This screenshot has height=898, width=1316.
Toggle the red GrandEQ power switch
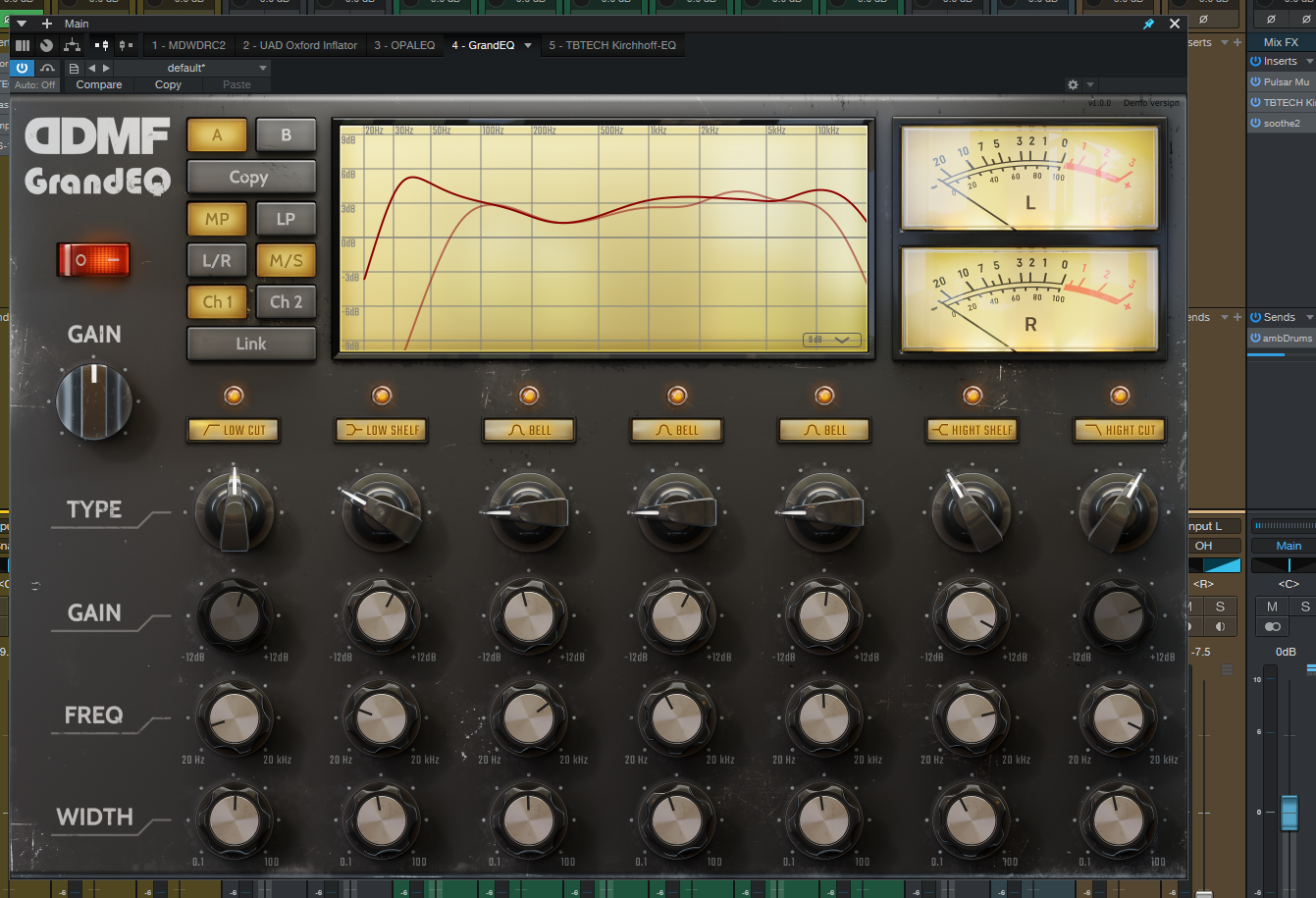click(93, 260)
